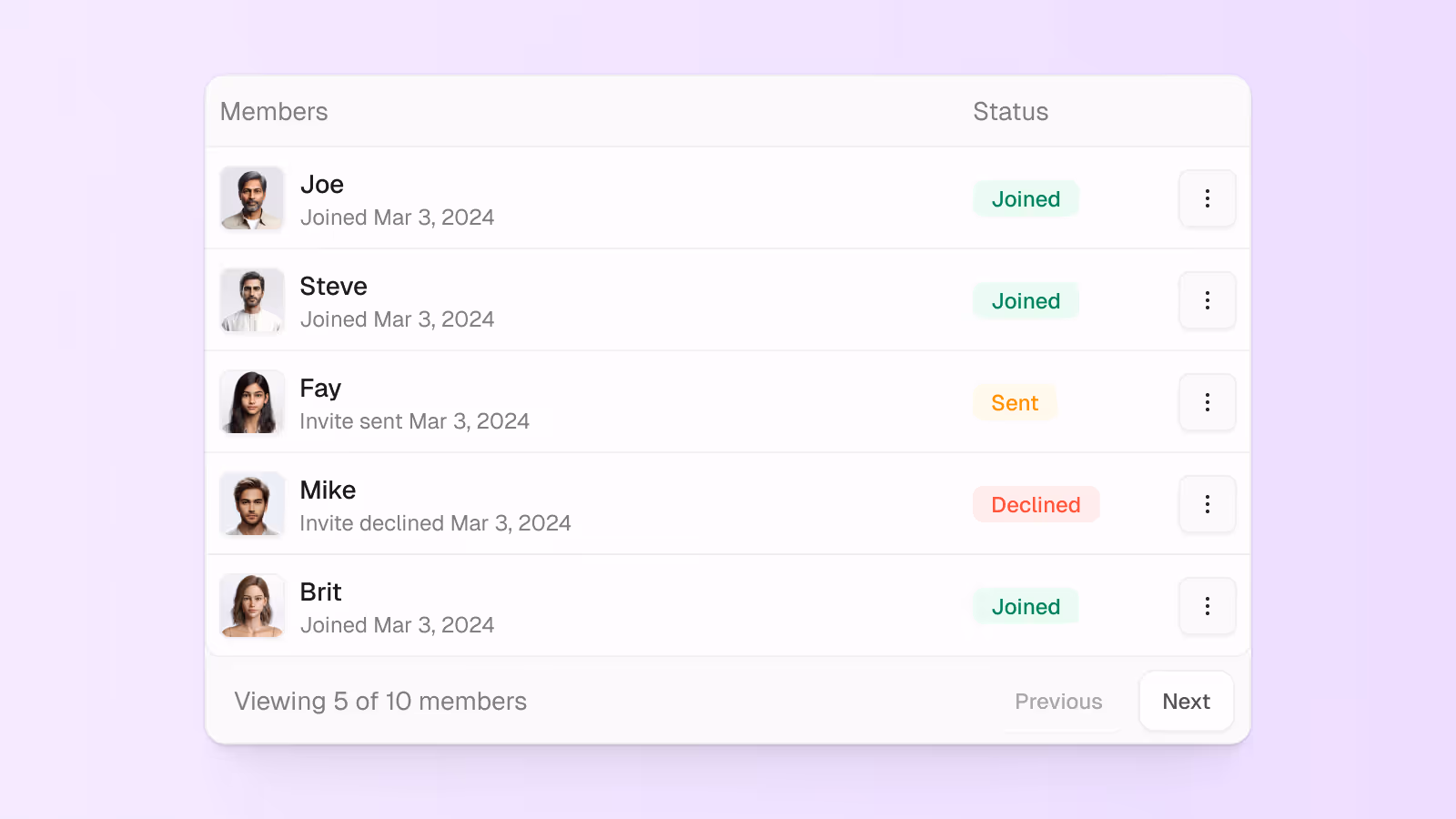The image size is (1456, 819).
Task: Click Fay's avatar photo
Action: (252, 402)
